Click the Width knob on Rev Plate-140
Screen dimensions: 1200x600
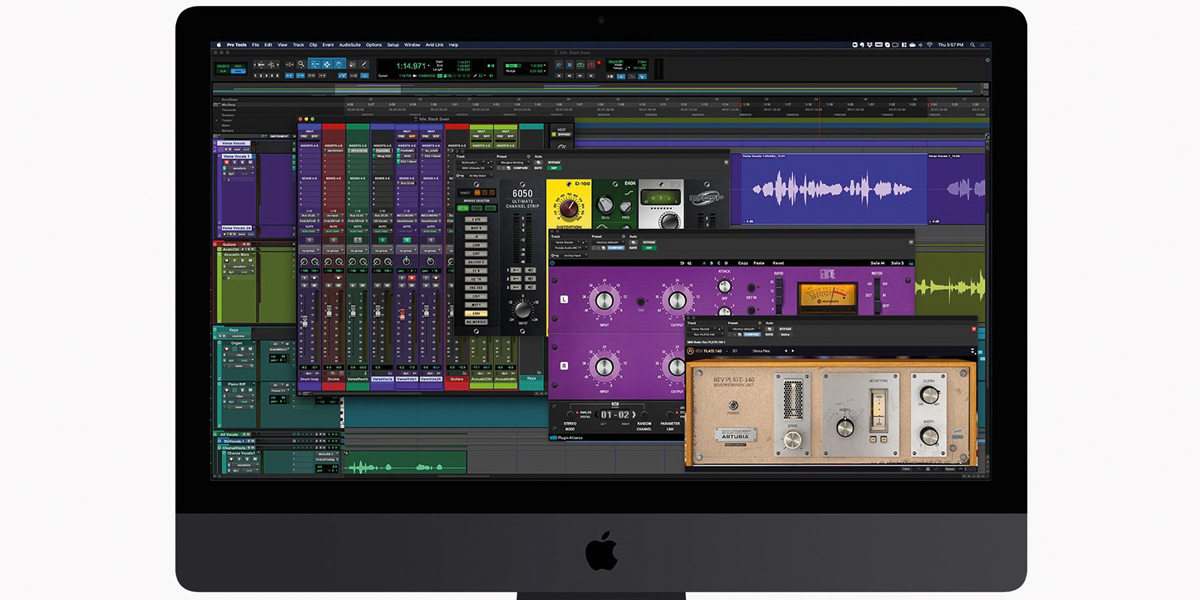tap(929, 436)
